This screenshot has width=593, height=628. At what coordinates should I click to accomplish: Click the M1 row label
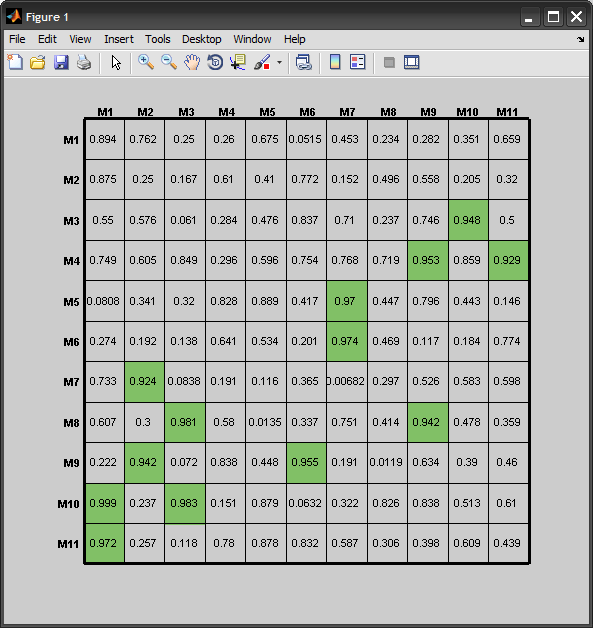(x=71, y=140)
